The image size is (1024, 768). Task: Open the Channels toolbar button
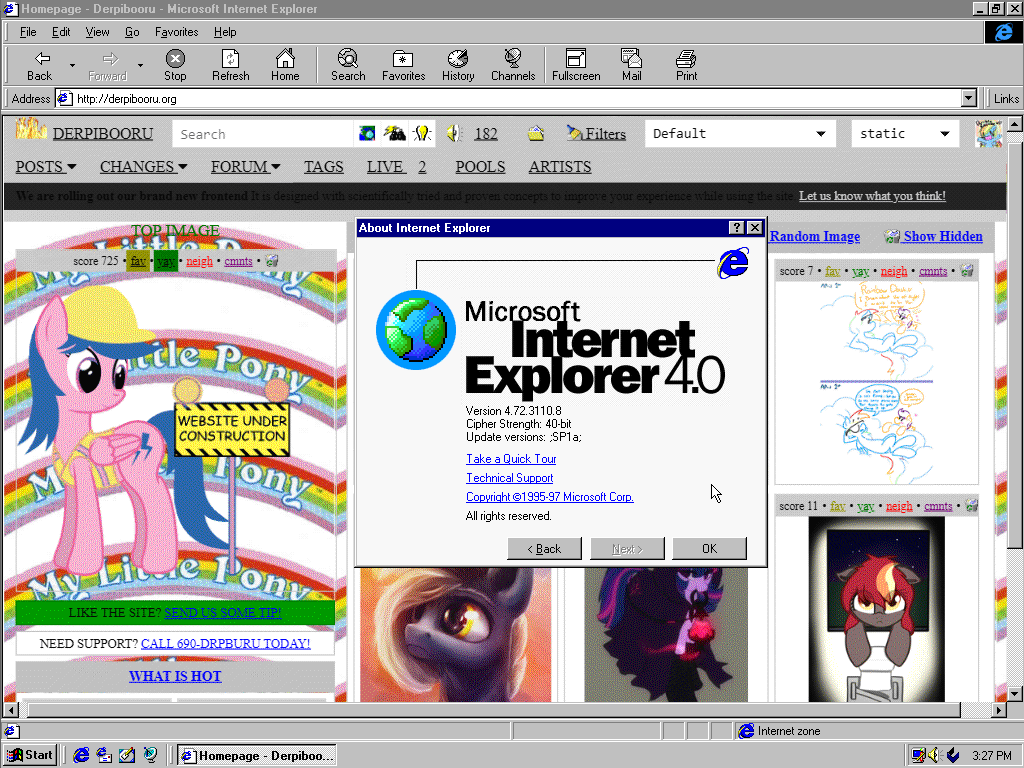coord(513,65)
